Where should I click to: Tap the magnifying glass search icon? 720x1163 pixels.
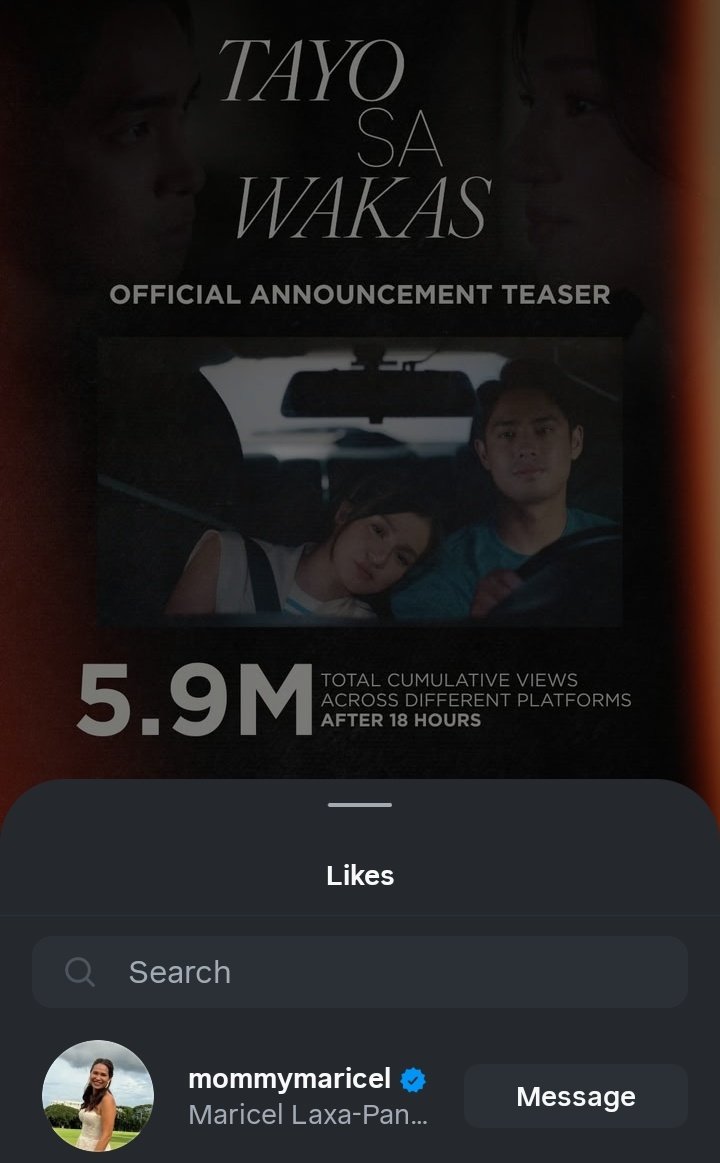point(80,972)
